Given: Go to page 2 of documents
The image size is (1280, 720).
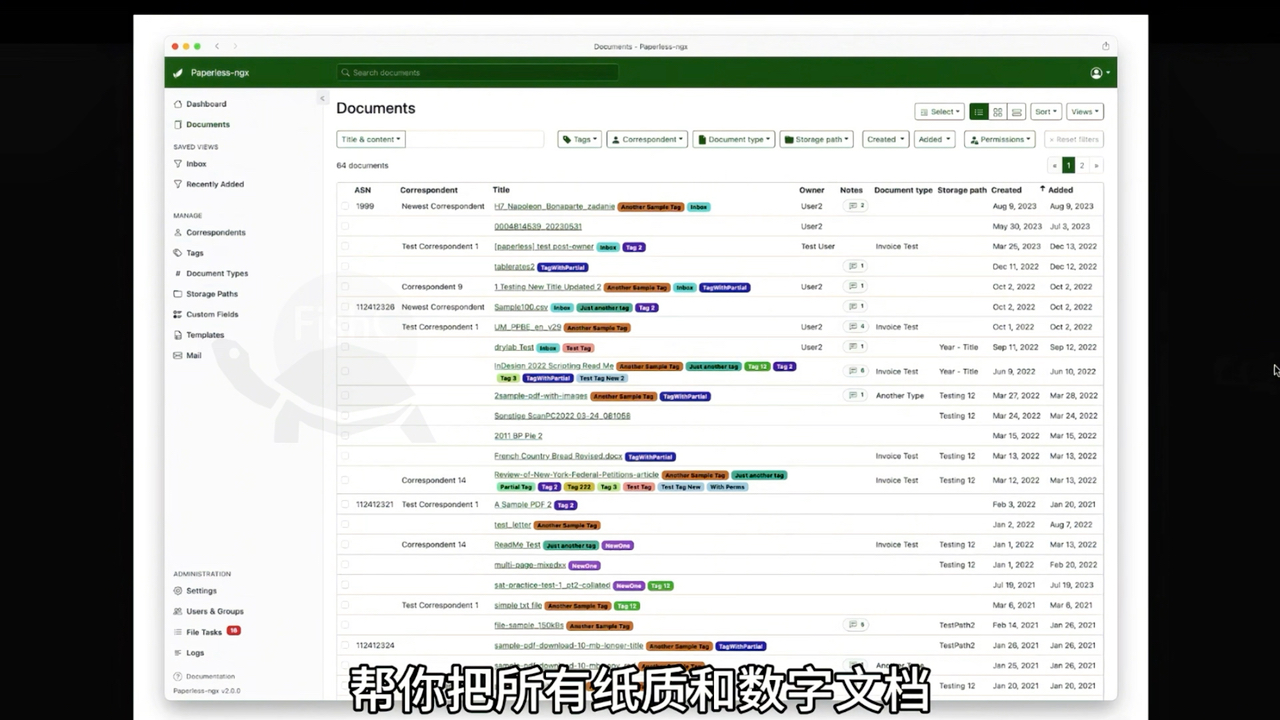Looking at the screenshot, I should click(x=1082, y=166).
